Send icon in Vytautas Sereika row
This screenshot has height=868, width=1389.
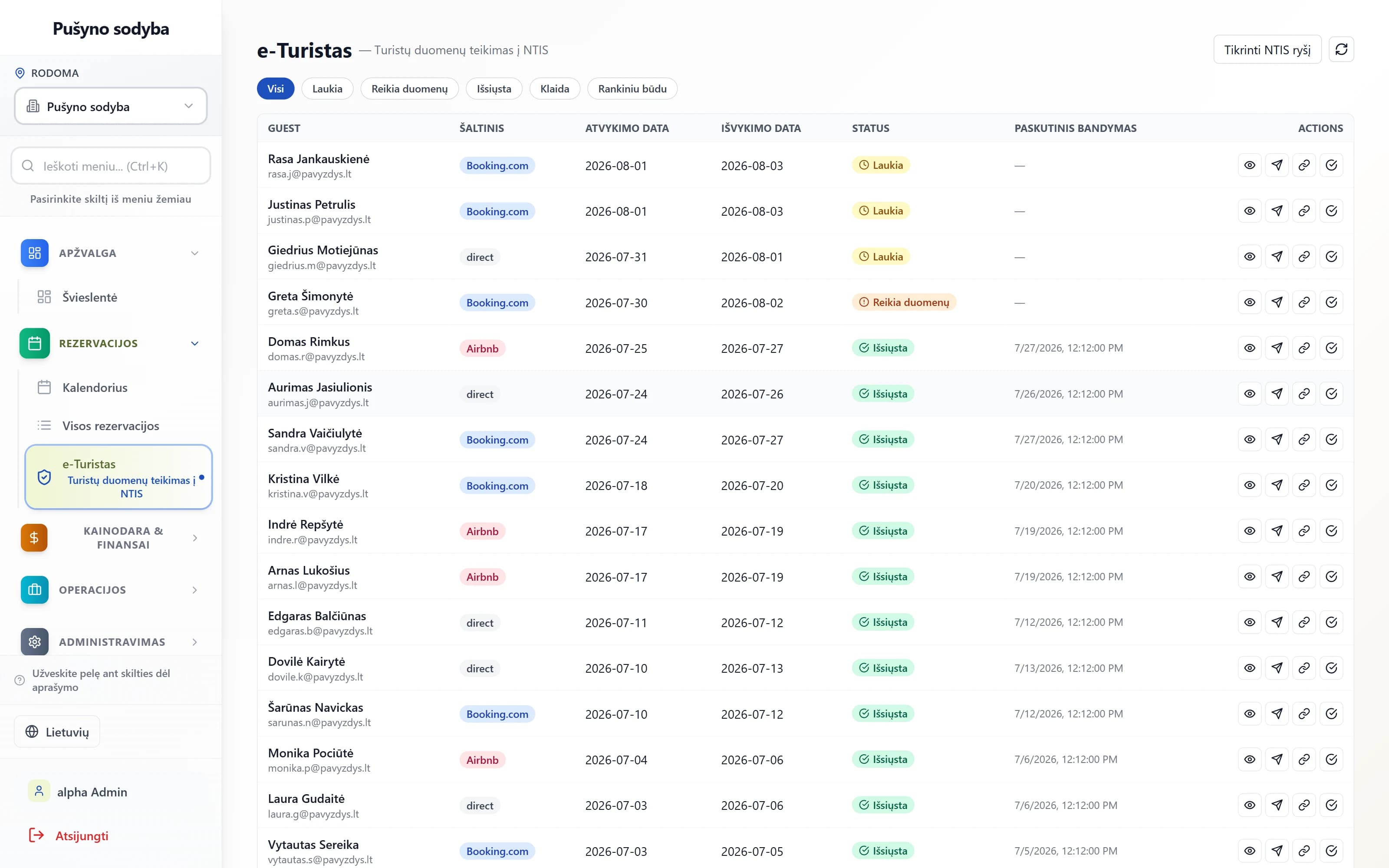(x=1277, y=851)
